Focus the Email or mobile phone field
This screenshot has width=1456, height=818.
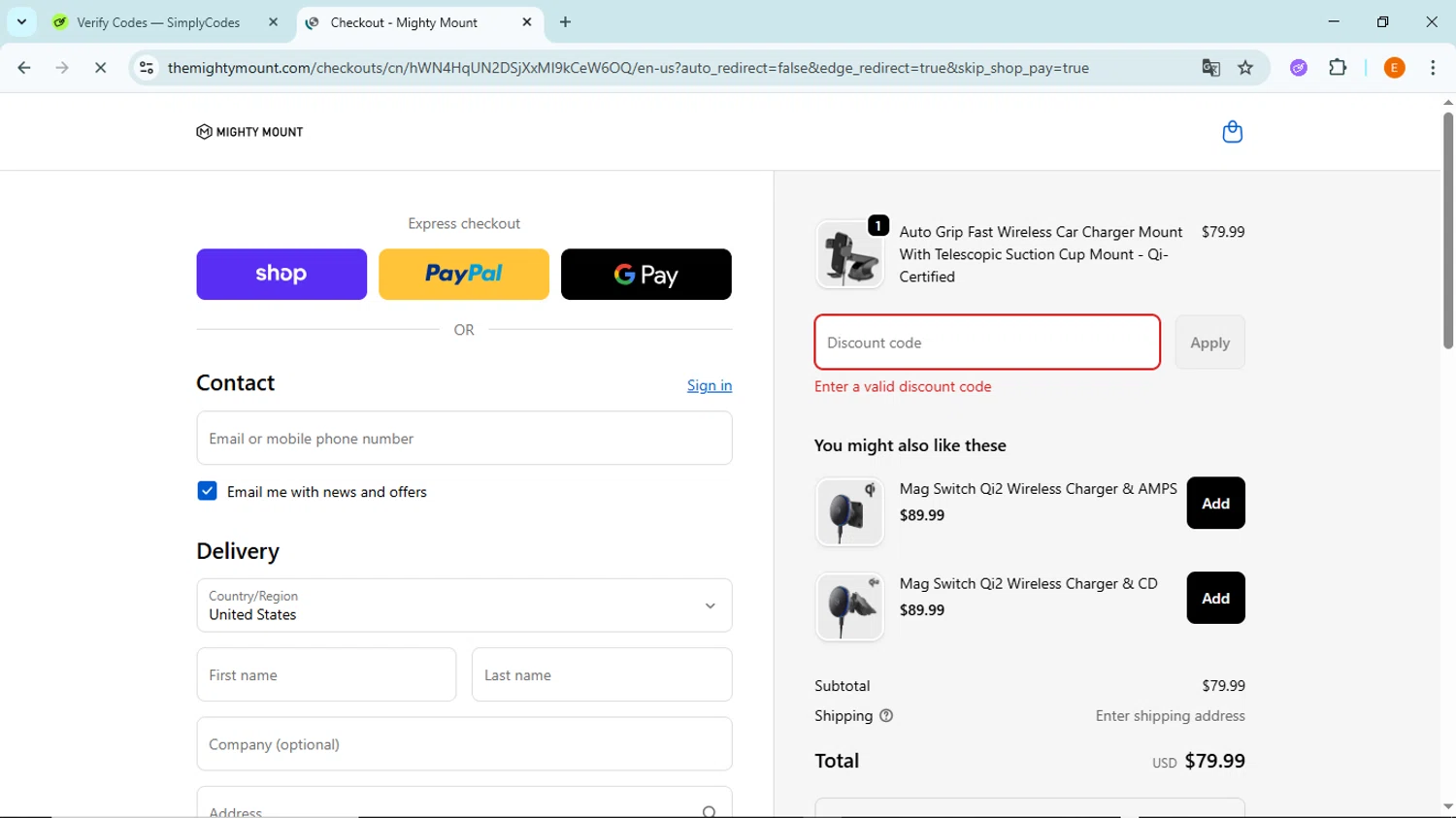coord(464,438)
